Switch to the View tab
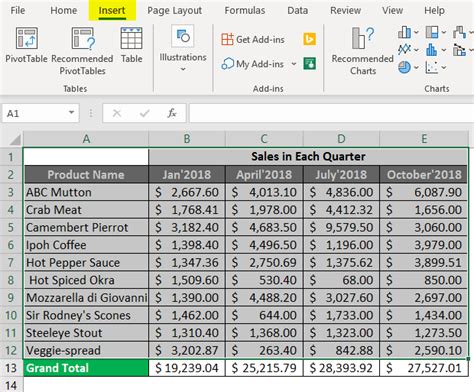 click(393, 10)
